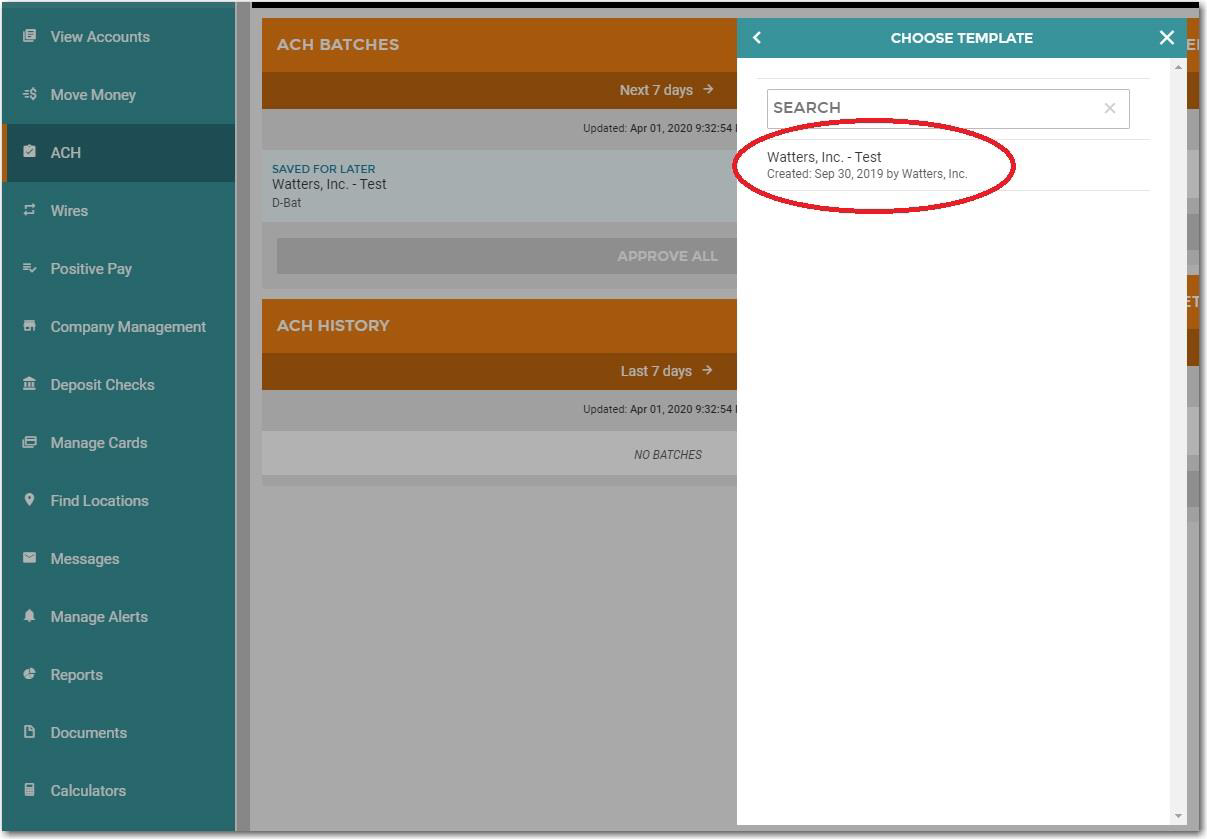The image size is (1207, 839).
Task: Click the View Accounts sidebar icon
Action: tap(30, 37)
